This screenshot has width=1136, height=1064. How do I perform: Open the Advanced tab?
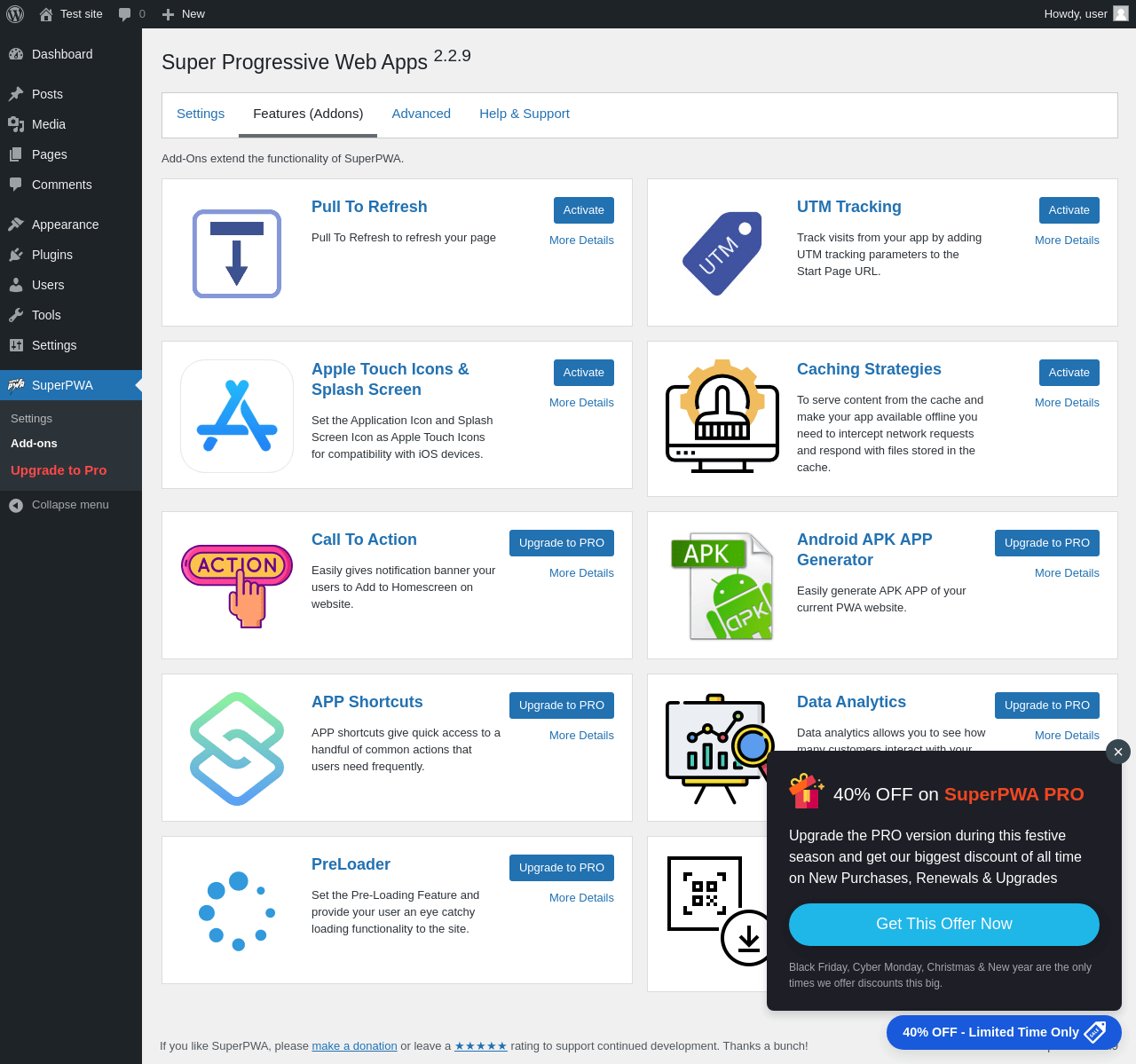(422, 114)
